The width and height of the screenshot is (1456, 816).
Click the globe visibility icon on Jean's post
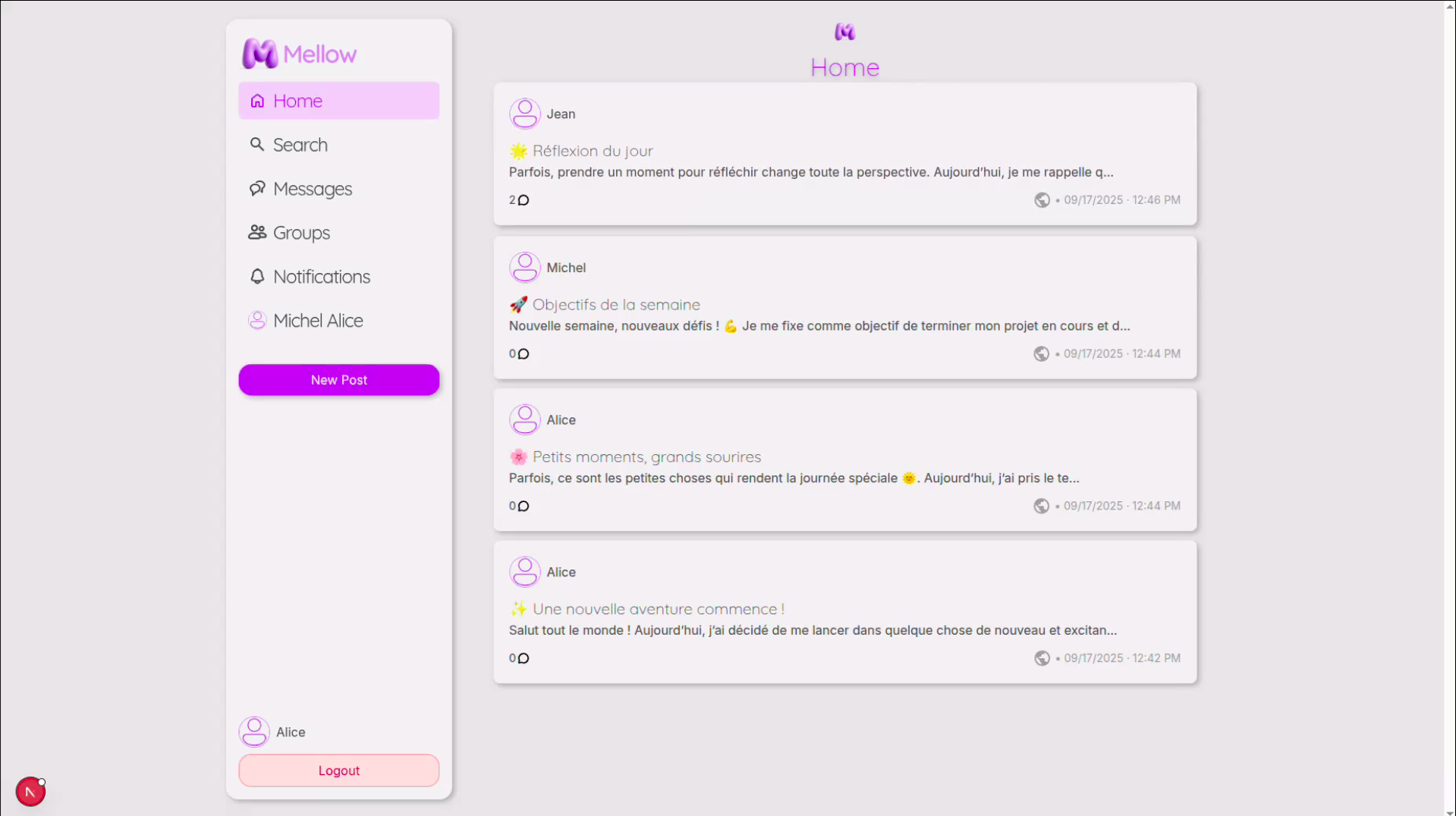[1042, 200]
